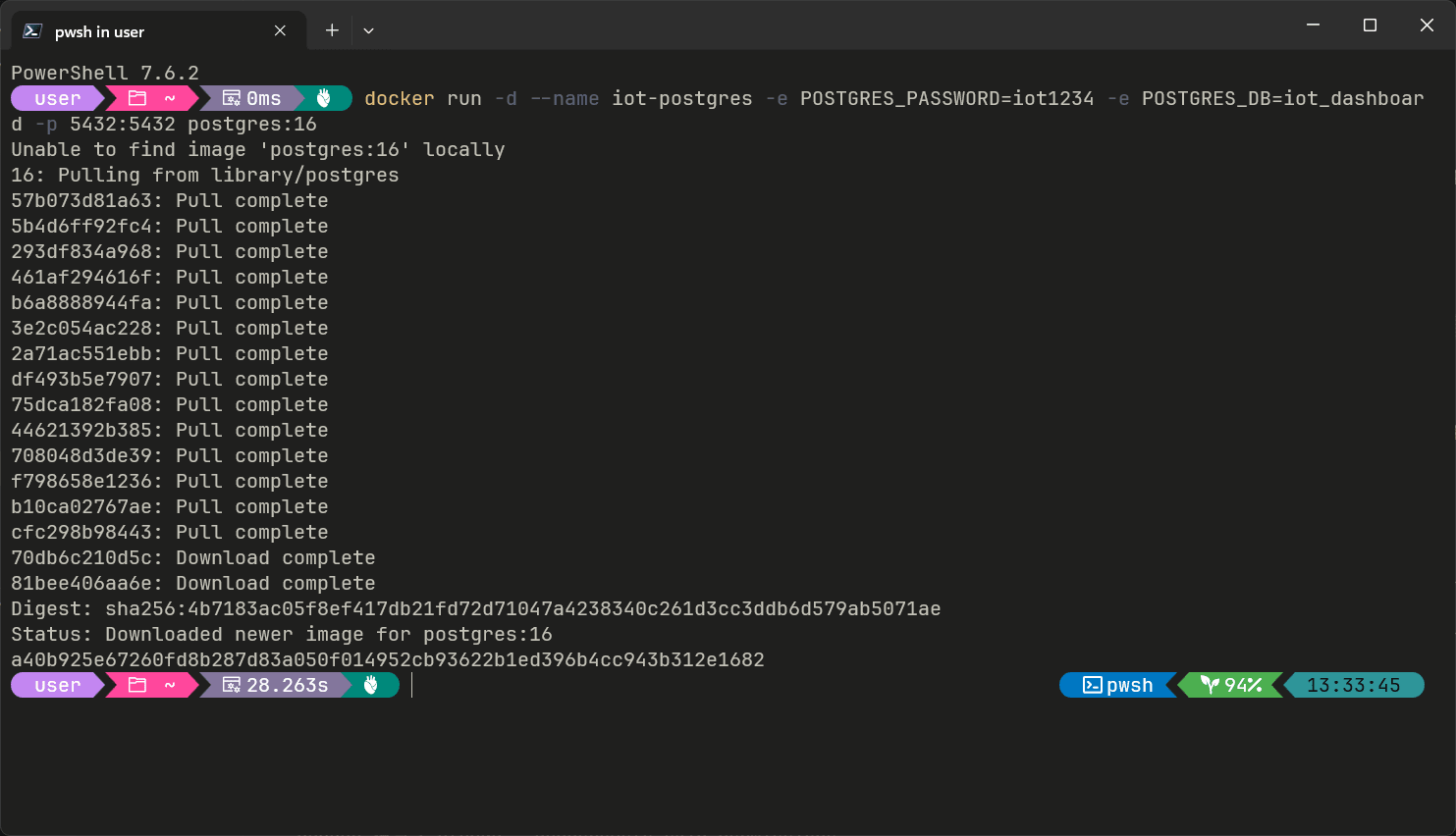Screen dimensions: 1456x836
Task: Click 'Status: Downloaded newer image' line
Action: pos(282,634)
